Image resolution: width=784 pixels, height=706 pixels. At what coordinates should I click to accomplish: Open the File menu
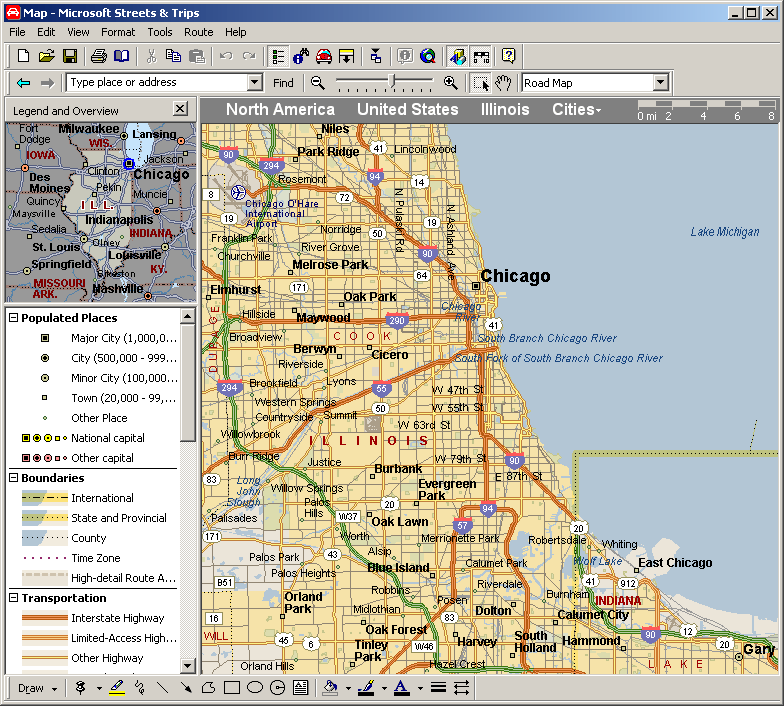click(17, 32)
